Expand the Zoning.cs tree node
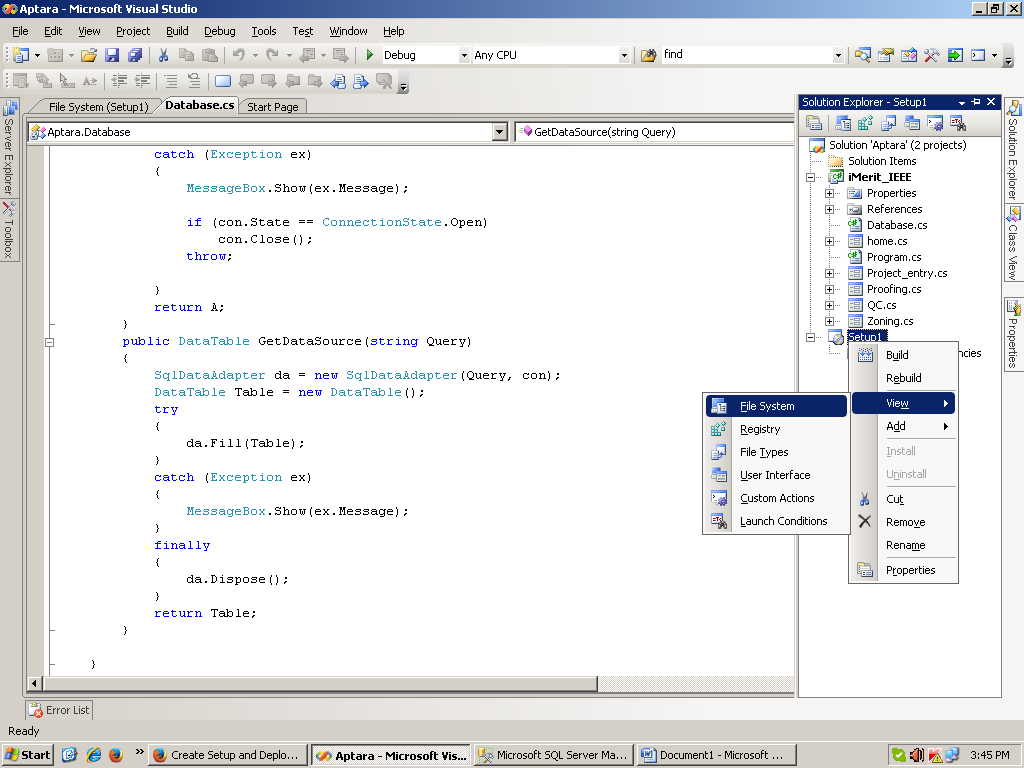The image size is (1024, 768). (829, 321)
